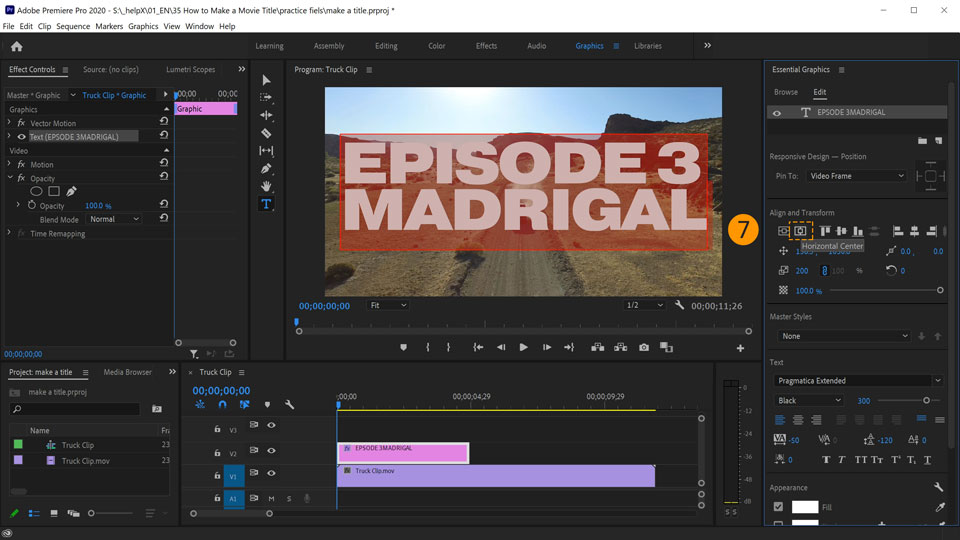Viewport: 960px width, 540px height.
Task: Toggle V2 track output eye
Action: [x=271, y=452]
